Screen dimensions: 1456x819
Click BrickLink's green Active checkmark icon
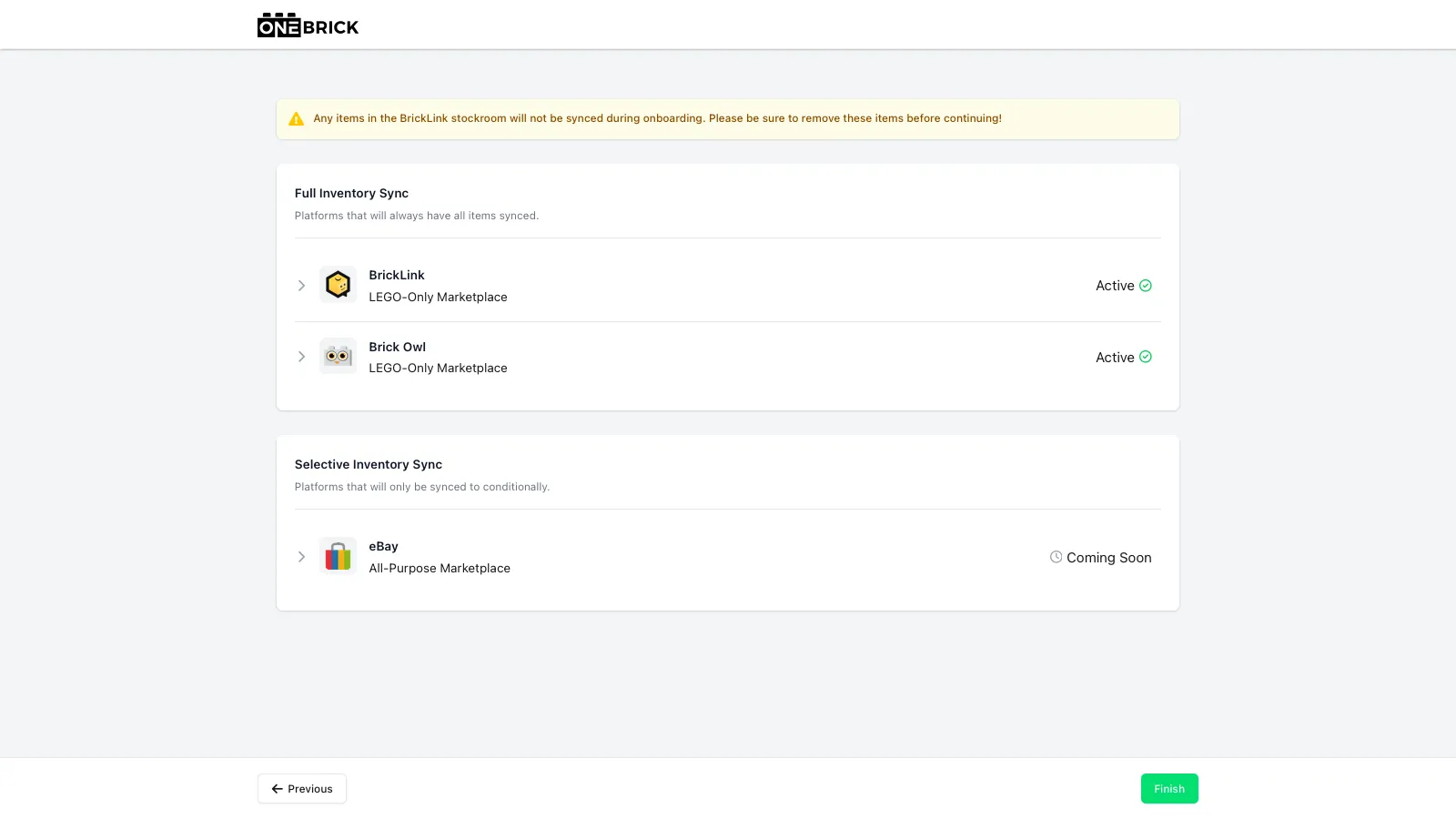tap(1146, 286)
